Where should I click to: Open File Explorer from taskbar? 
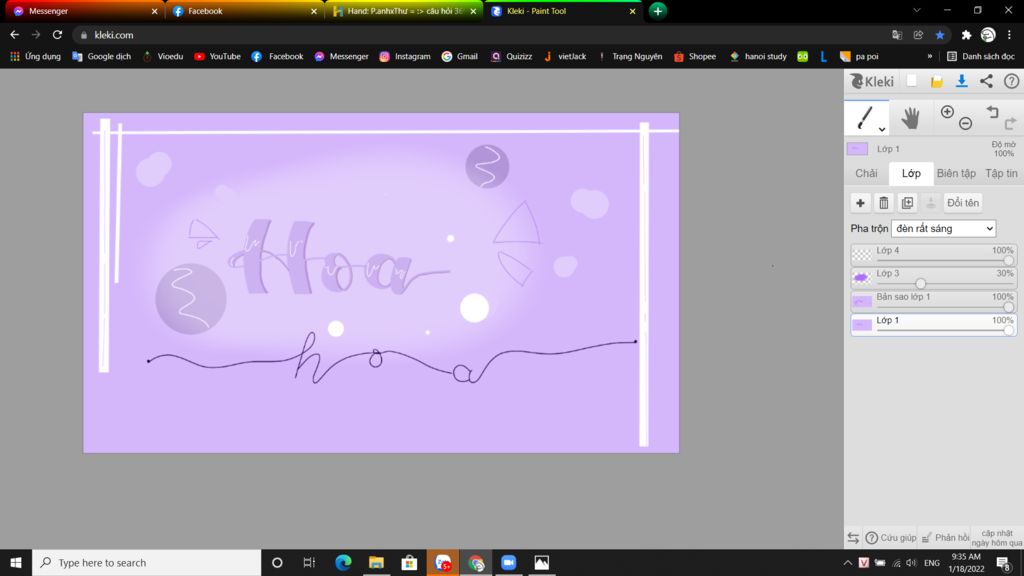(x=376, y=562)
